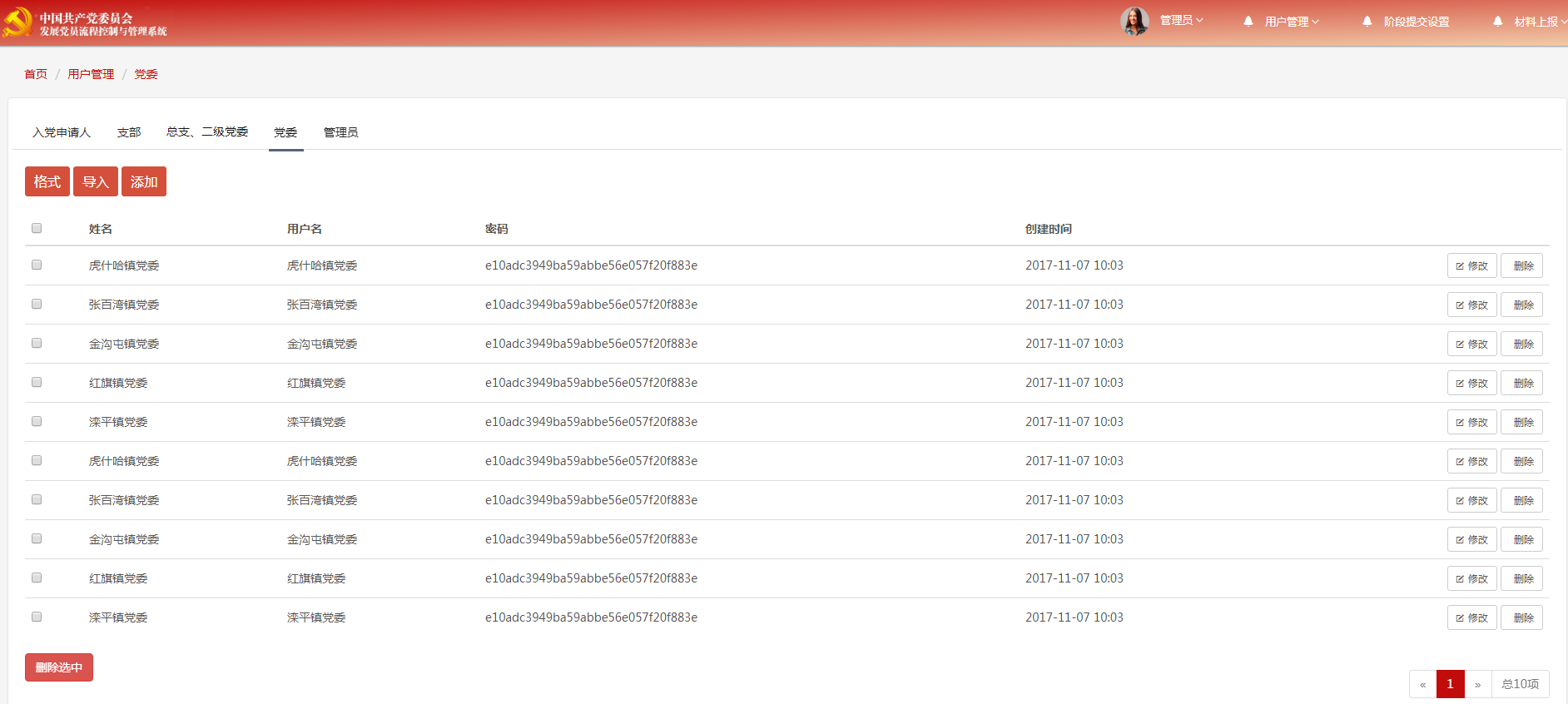Expand the 材料上报 dropdown menu
Screen dimensions: 1568x704
click(x=1539, y=22)
